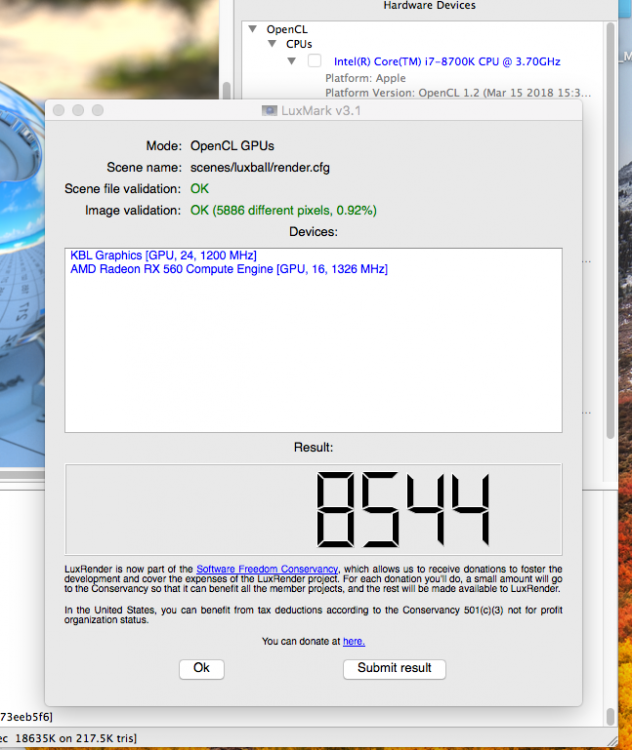This screenshot has width=632, height=750.
Task: Click the scene name scenes/luxball/render.cfg text
Action: coord(260,167)
